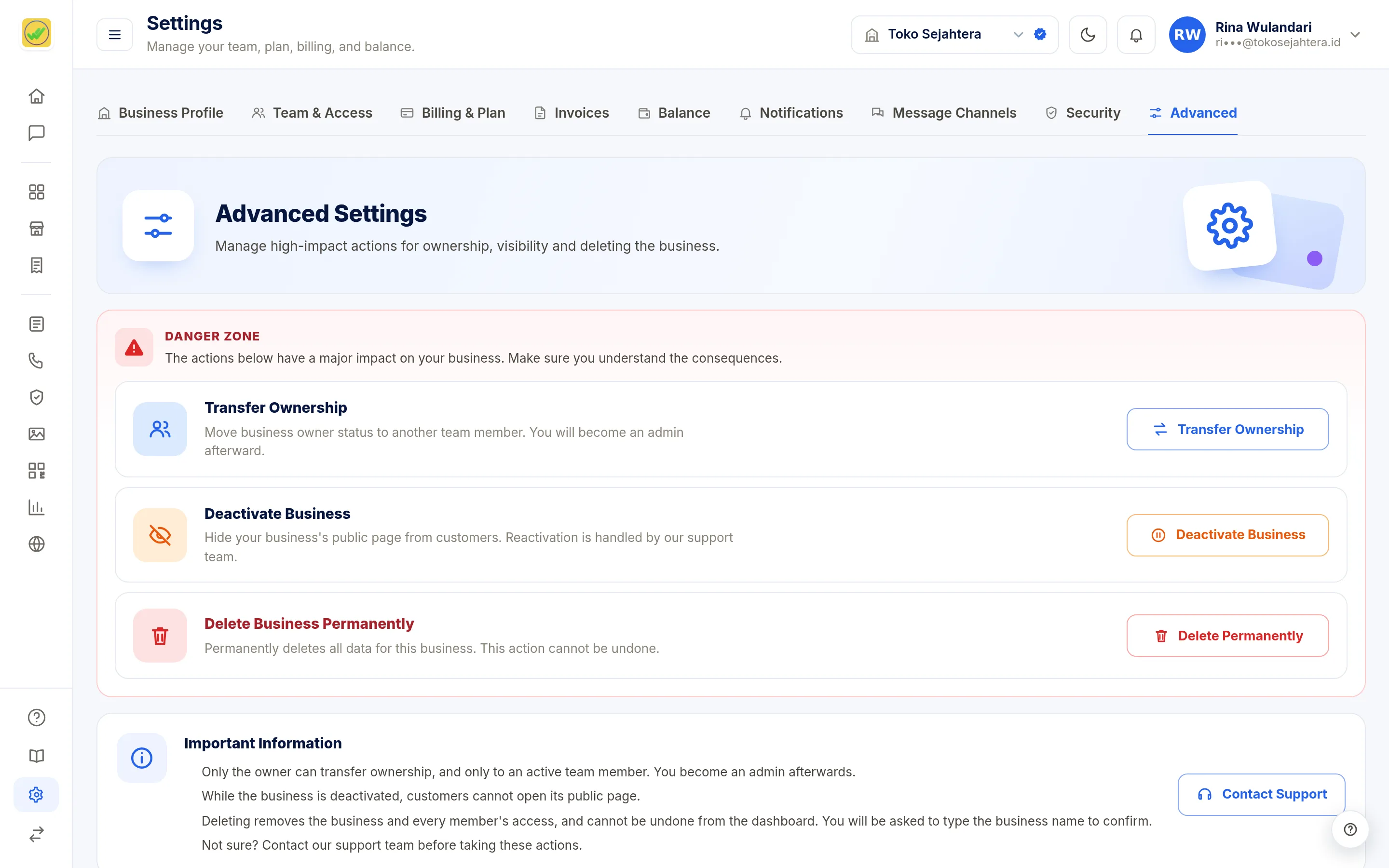1389x868 pixels.
Task: Open the document list sidebar icon
Action: [x=36, y=325]
